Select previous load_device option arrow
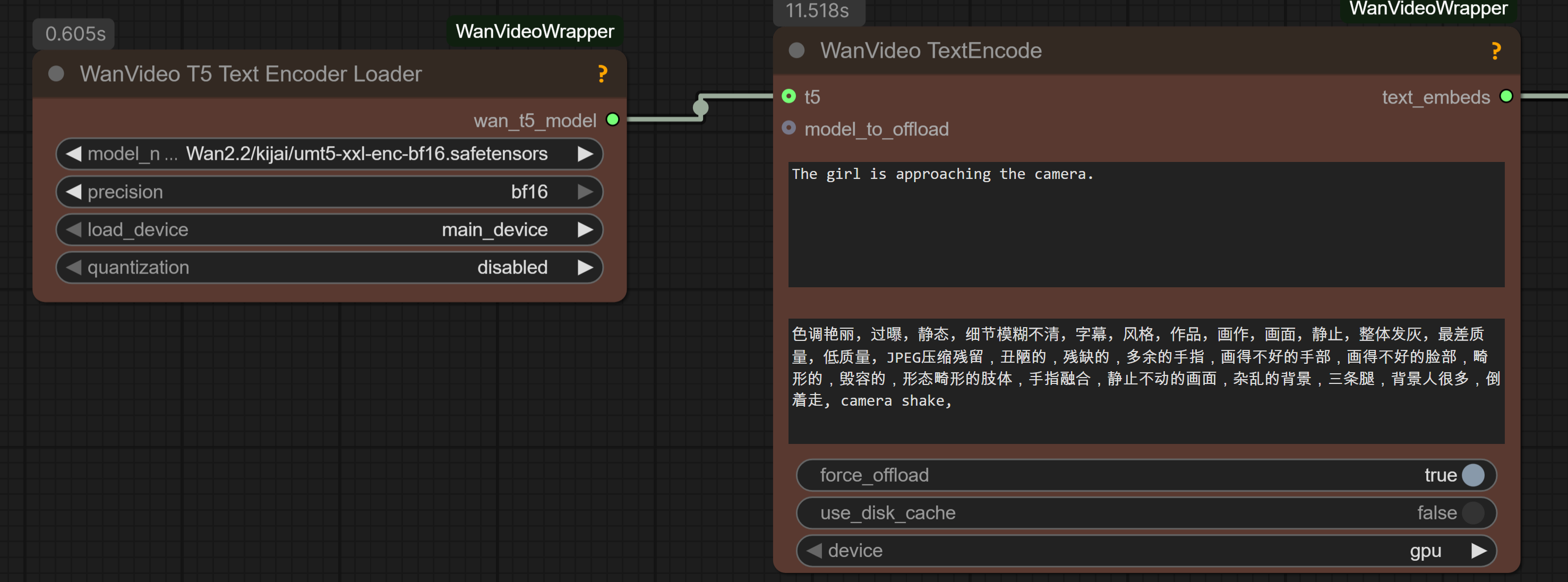Image resolution: width=1568 pixels, height=582 pixels. coord(74,229)
